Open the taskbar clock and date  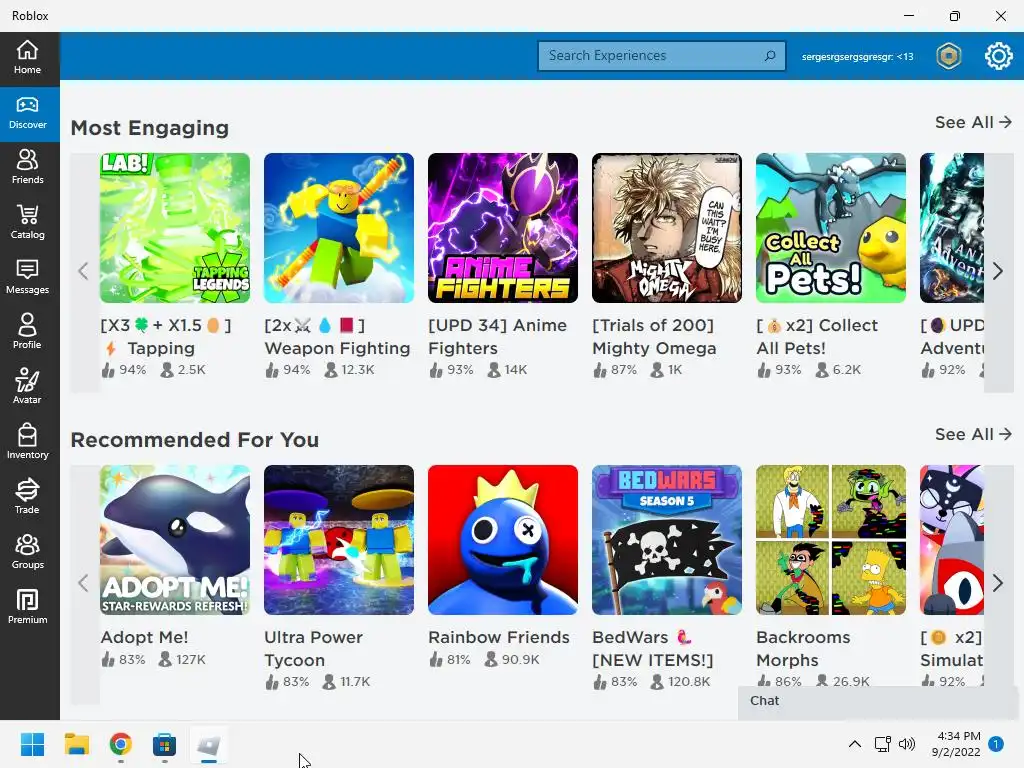click(x=956, y=744)
